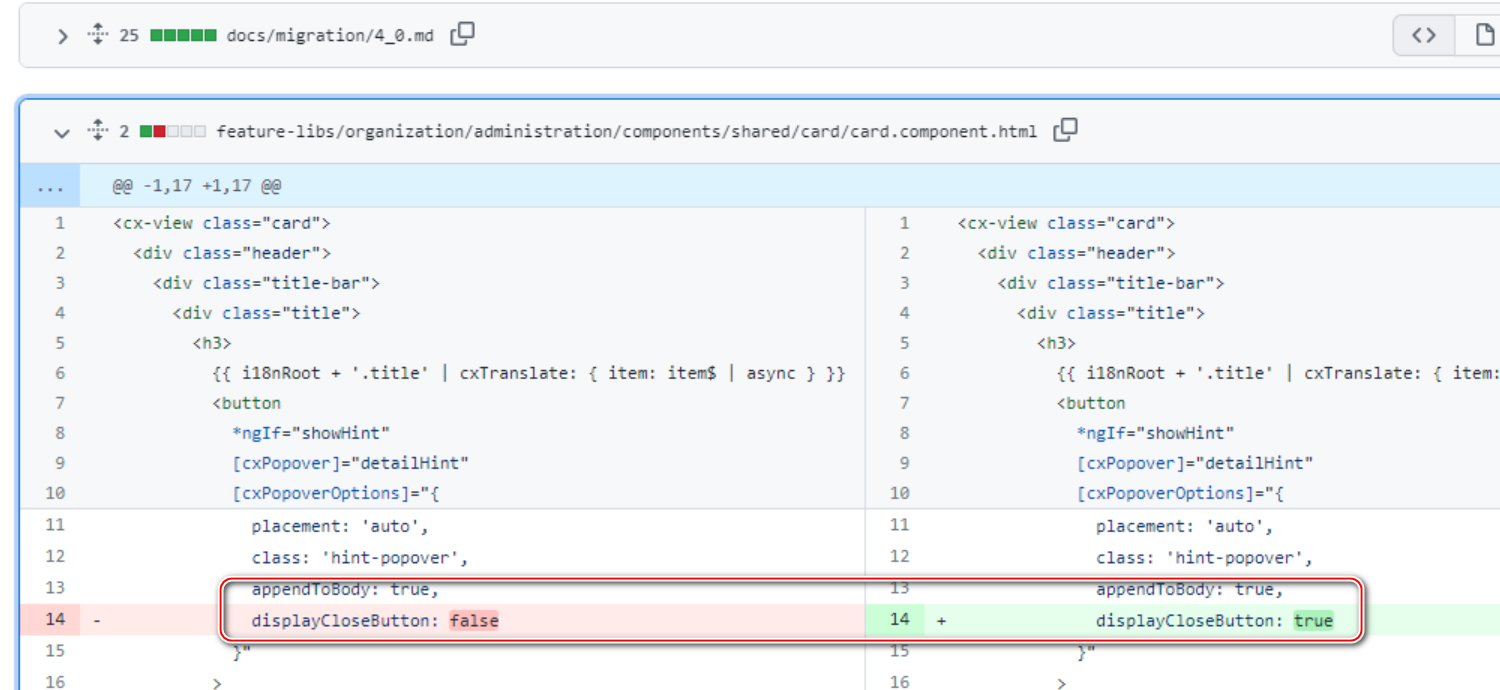This screenshot has height=690, width=1500.
Task: Open the docs/migration/4_0.md file link
Action: (330, 36)
